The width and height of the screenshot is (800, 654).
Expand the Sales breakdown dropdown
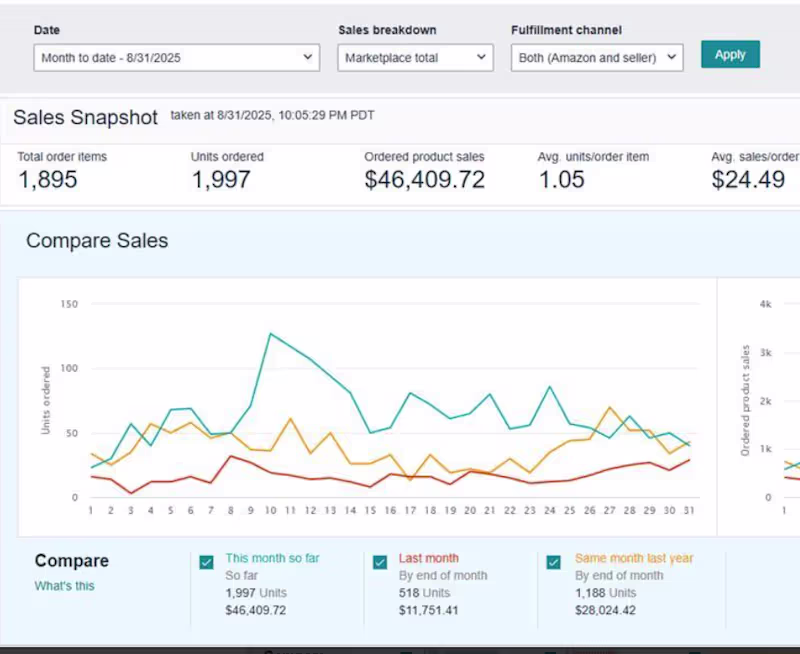click(415, 58)
